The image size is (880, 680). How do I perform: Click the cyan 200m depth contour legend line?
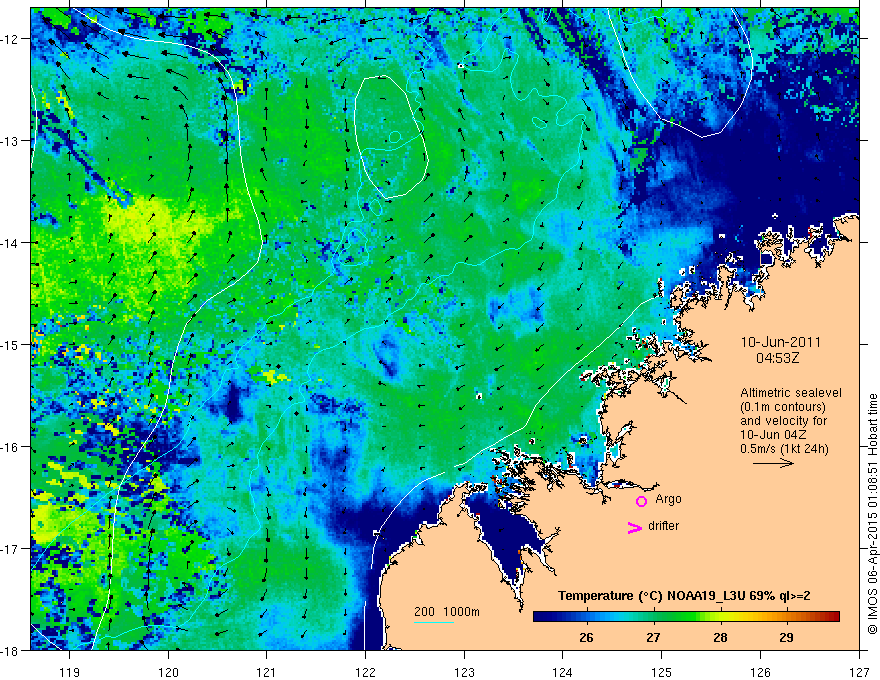tap(434, 622)
